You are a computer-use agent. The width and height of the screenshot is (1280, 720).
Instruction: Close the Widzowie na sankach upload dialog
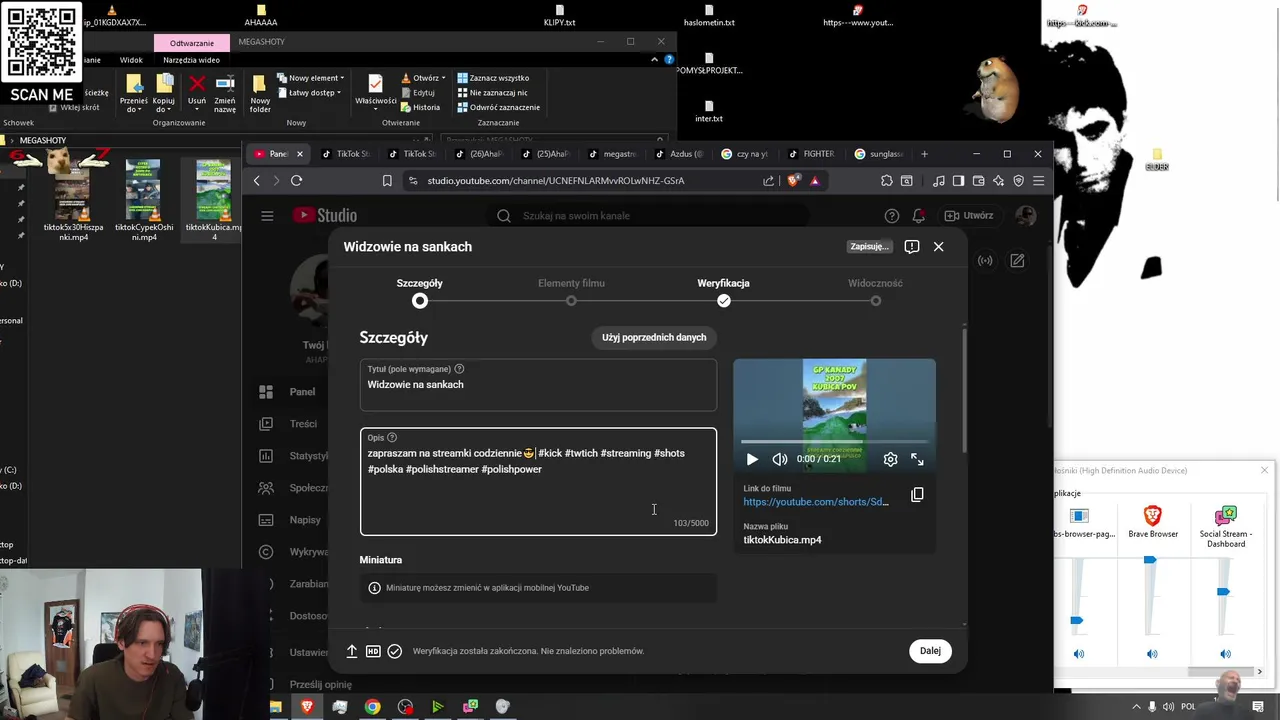938,246
